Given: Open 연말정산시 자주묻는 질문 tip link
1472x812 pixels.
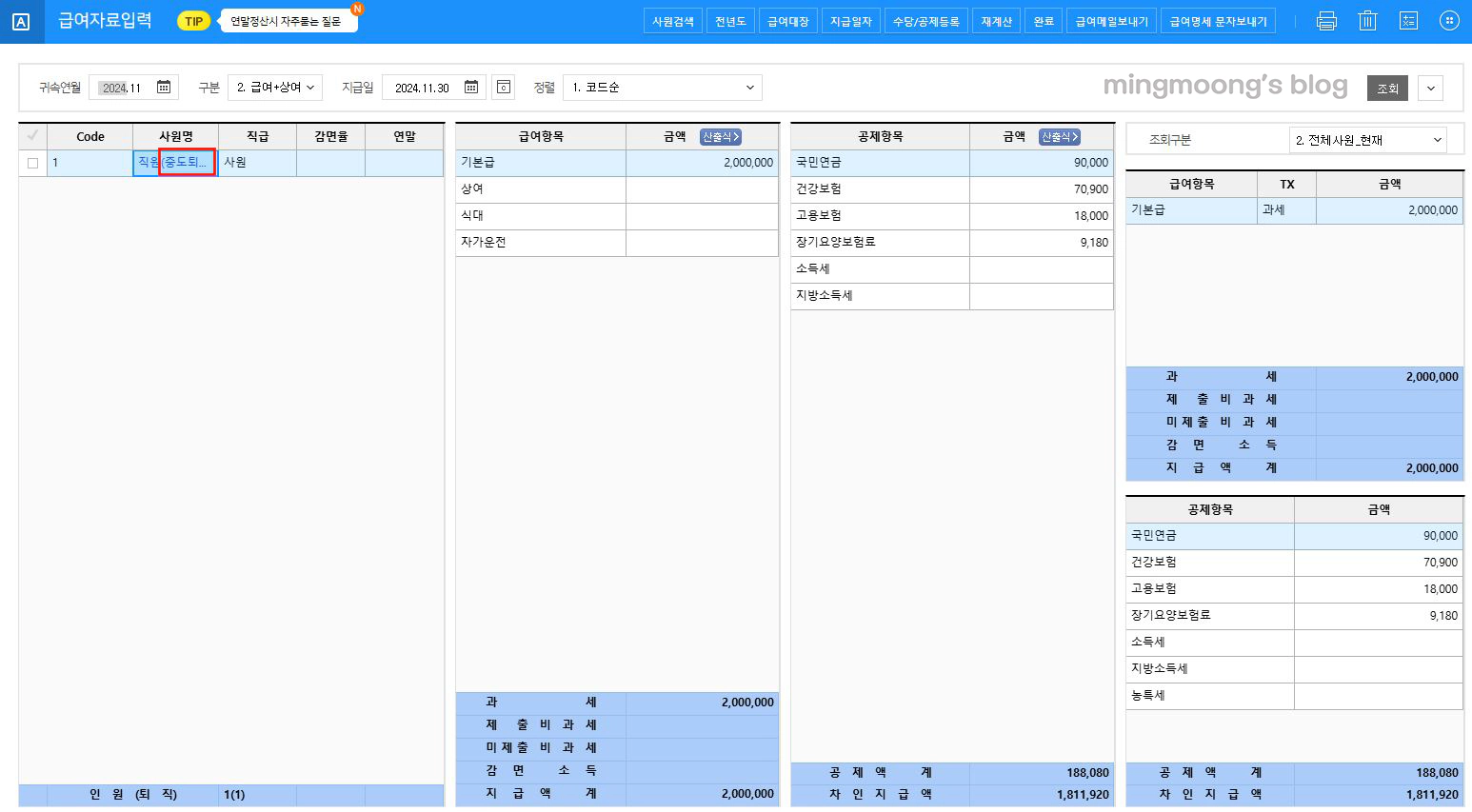Looking at the screenshot, I should (x=287, y=21).
